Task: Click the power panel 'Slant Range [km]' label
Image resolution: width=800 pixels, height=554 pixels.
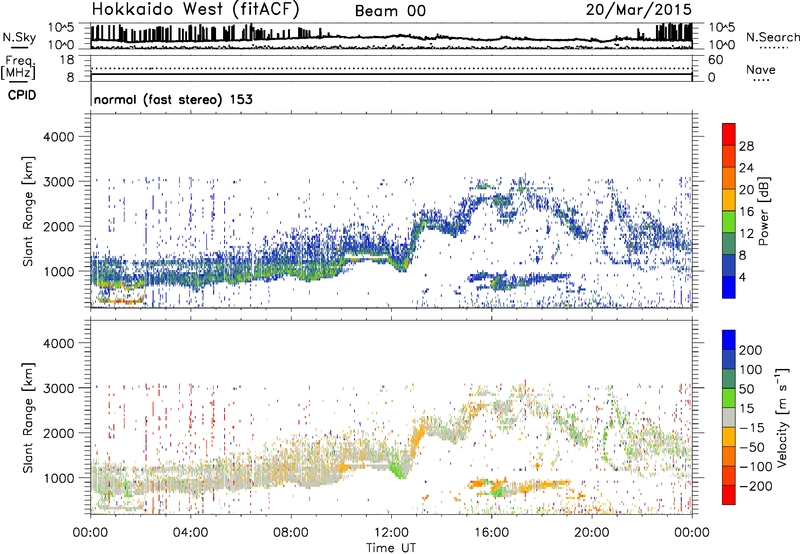Action: (x=28, y=211)
